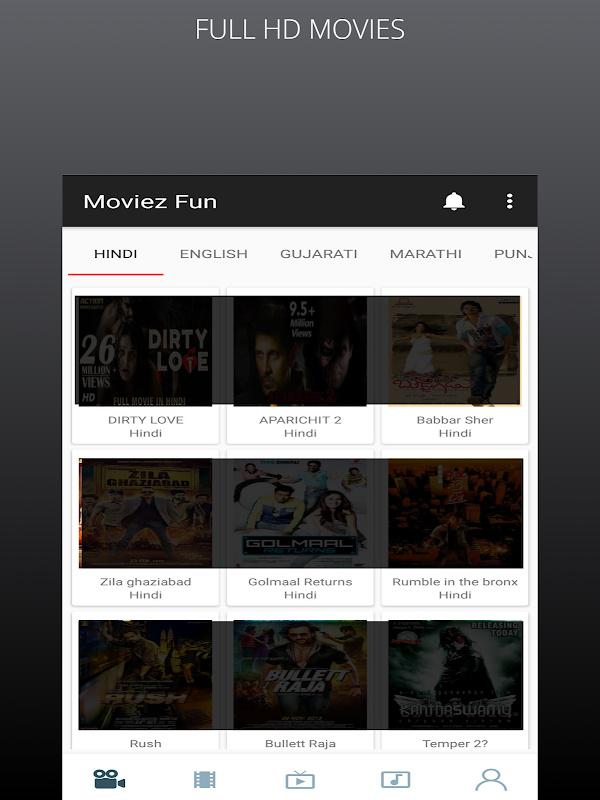The width and height of the screenshot is (600, 800).
Task: Click 'Hindi' label under APARICHIT 2
Action: (300, 433)
